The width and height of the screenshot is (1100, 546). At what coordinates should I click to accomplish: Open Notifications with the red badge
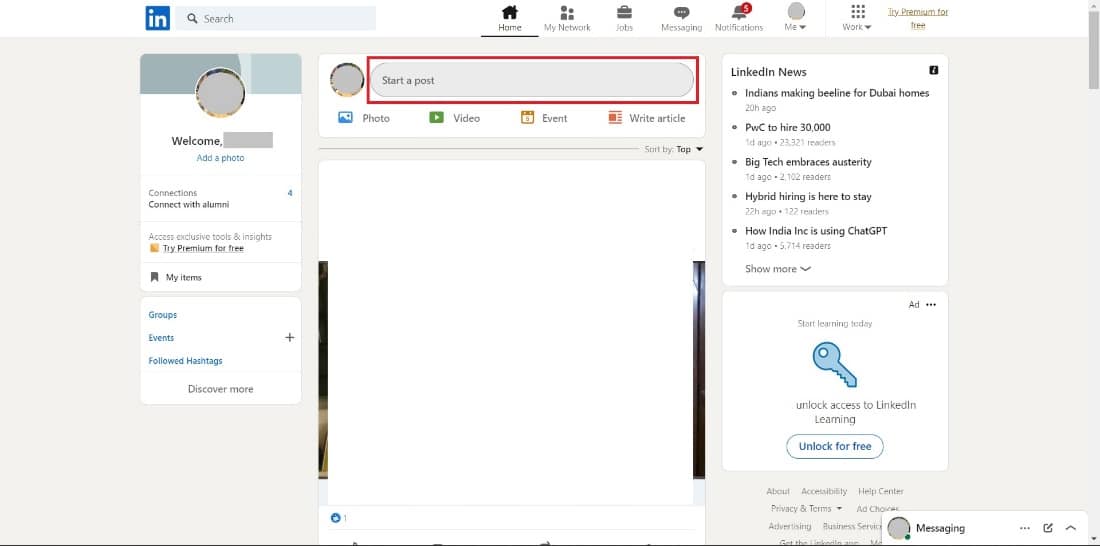click(x=739, y=19)
